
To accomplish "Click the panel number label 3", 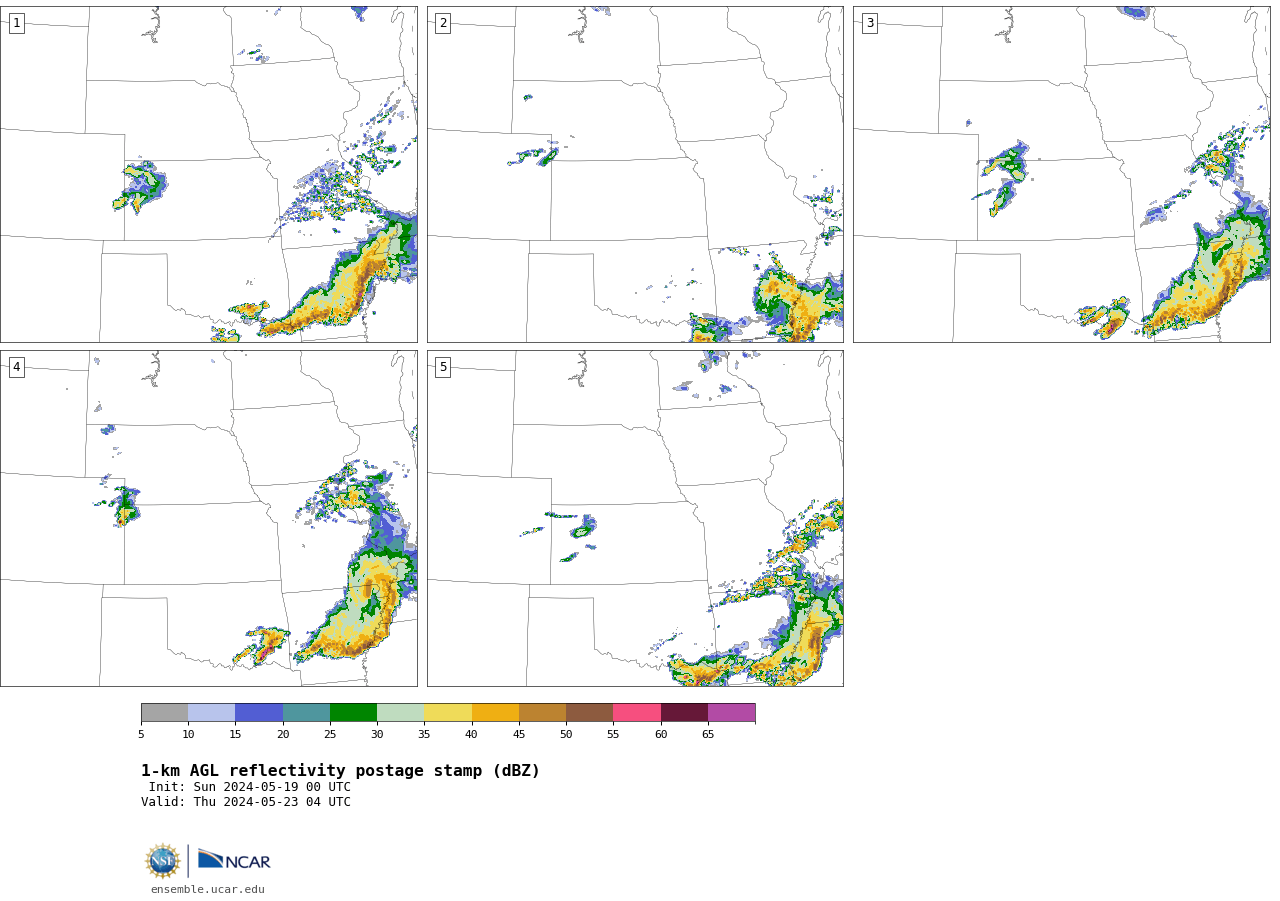I will pyautogui.click(x=869, y=23).
